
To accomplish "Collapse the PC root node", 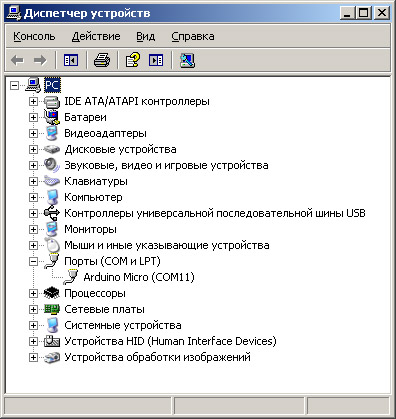I will click(x=14, y=85).
